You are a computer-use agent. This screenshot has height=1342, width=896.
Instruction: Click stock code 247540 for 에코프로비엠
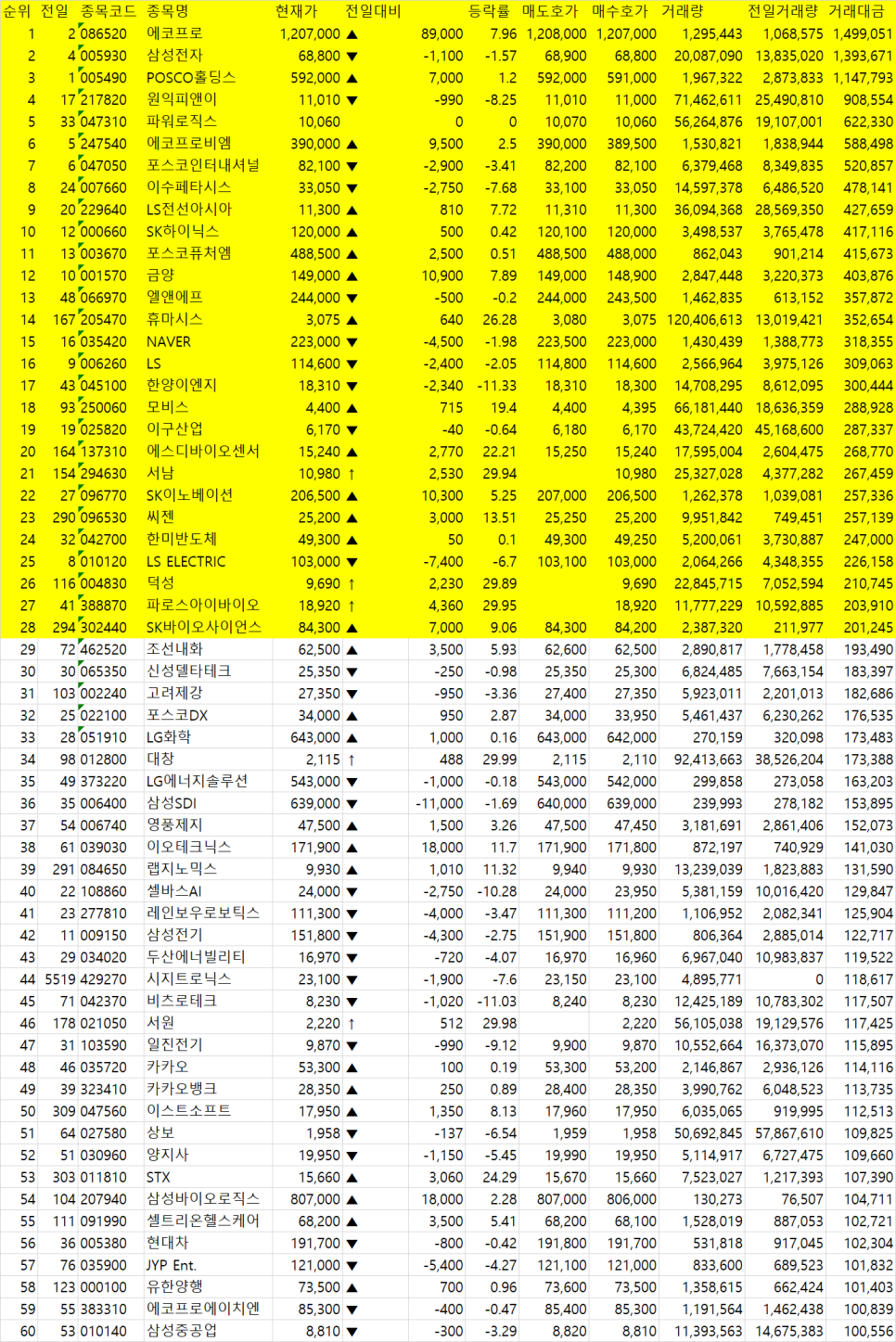coord(103,145)
